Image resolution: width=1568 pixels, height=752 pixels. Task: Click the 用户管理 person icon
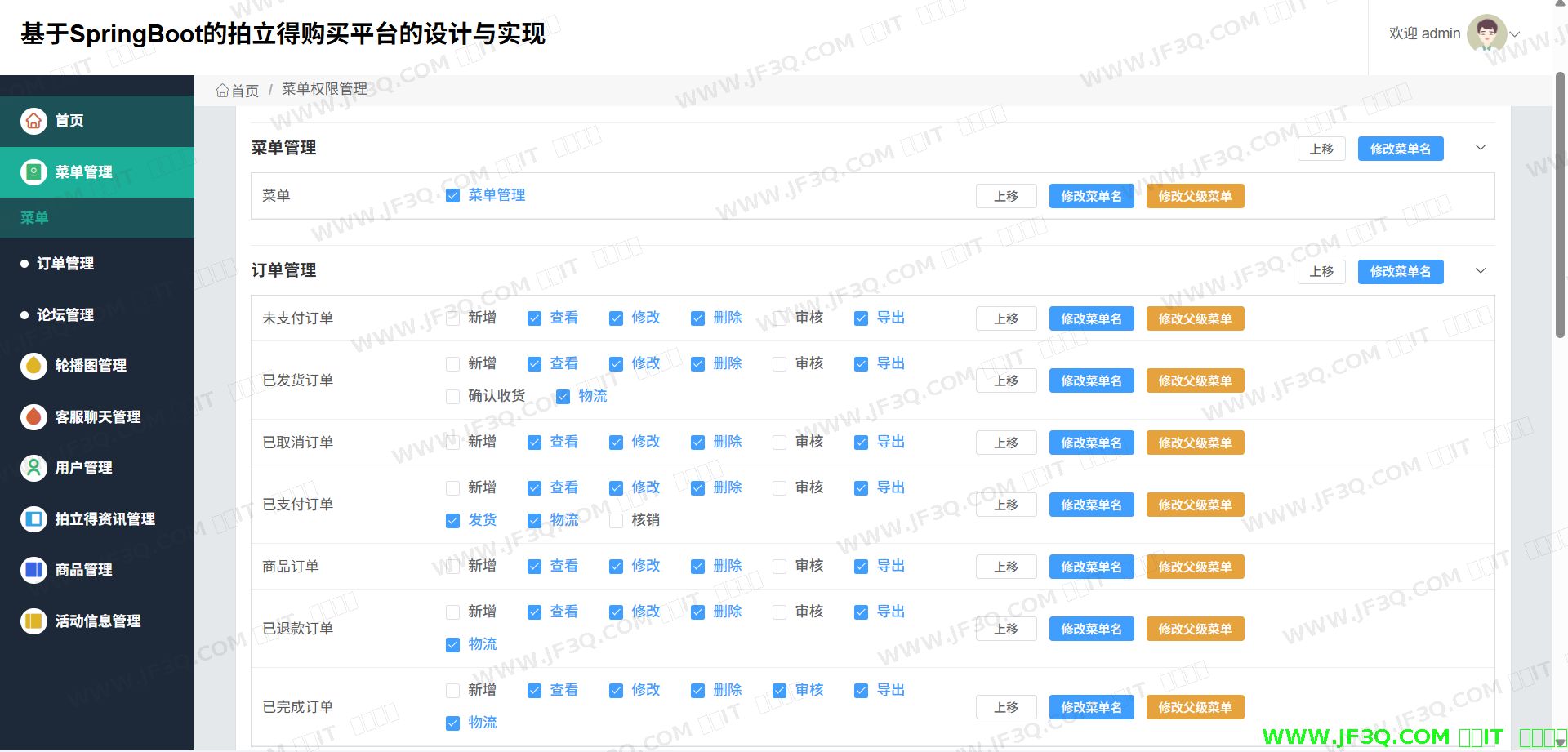click(33, 468)
